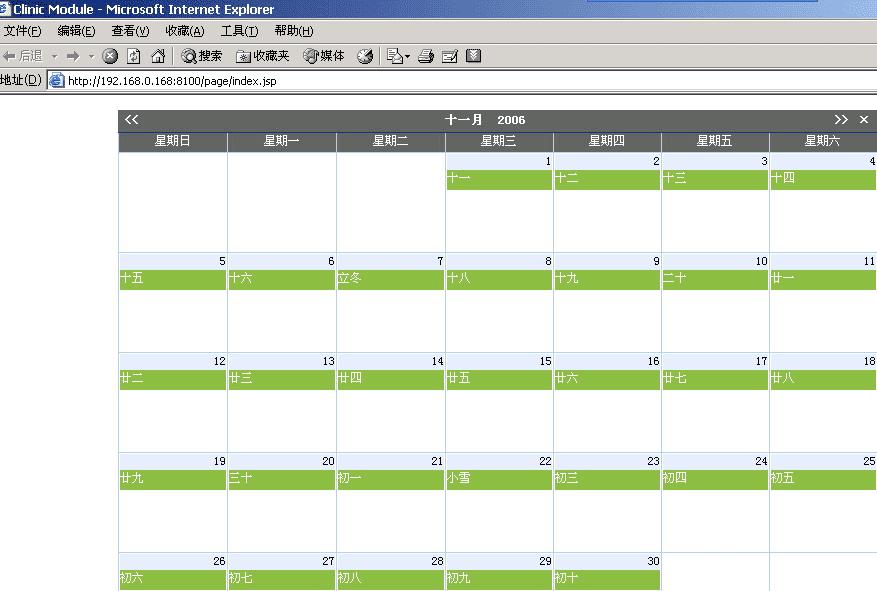The image size is (877, 591).
Task: Select date 24 in the calendar
Action: point(761,462)
